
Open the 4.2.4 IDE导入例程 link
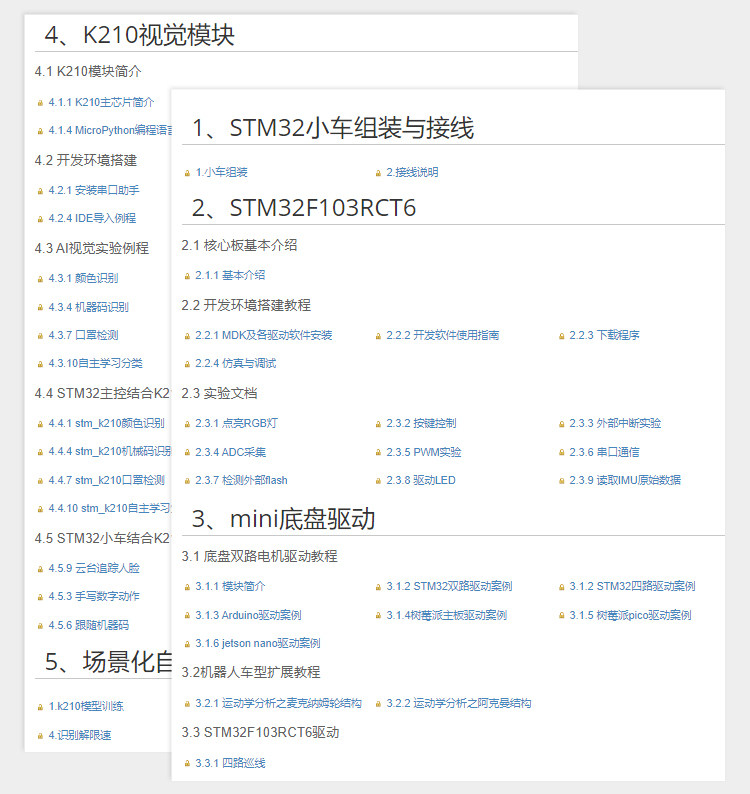(92, 218)
